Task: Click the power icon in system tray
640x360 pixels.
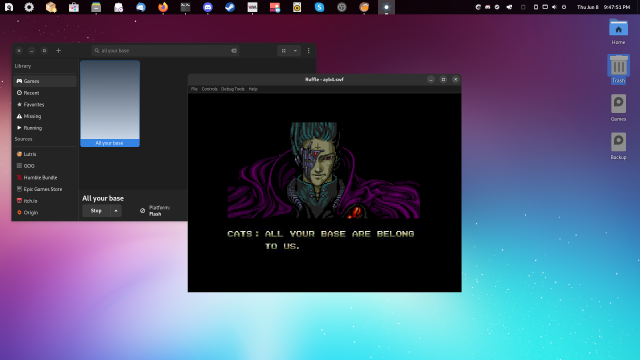Action: click(x=564, y=7)
